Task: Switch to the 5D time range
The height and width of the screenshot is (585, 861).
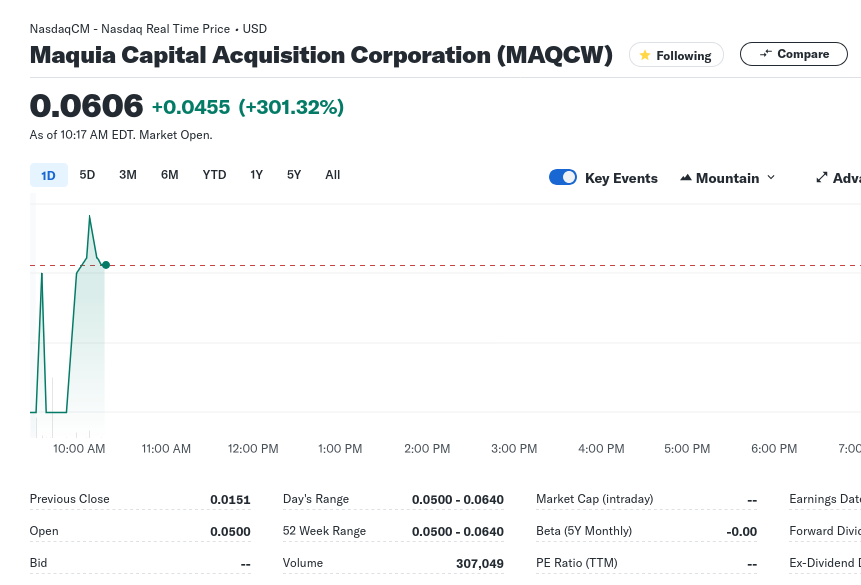Action: [x=87, y=175]
